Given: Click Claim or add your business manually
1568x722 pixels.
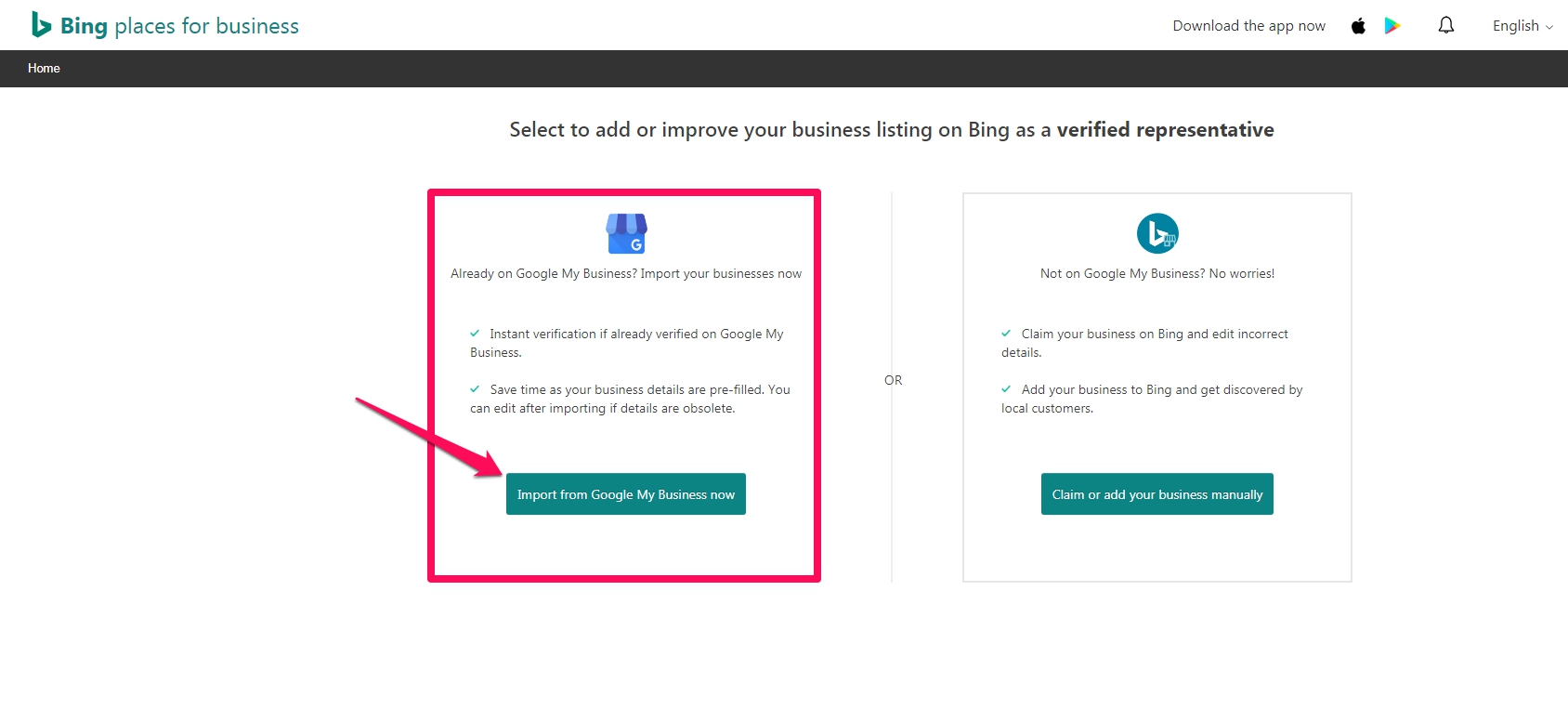Looking at the screenshot, I should pyautogui.click(x=1157, y=494).
